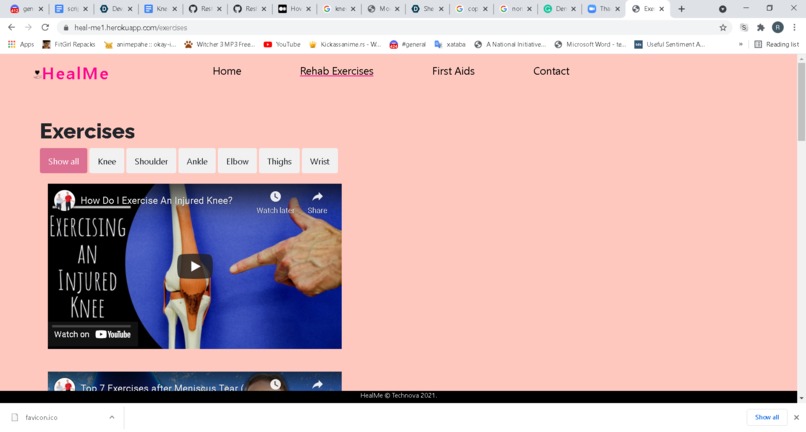Click Share arrow icon on knee video

[317, 196]
